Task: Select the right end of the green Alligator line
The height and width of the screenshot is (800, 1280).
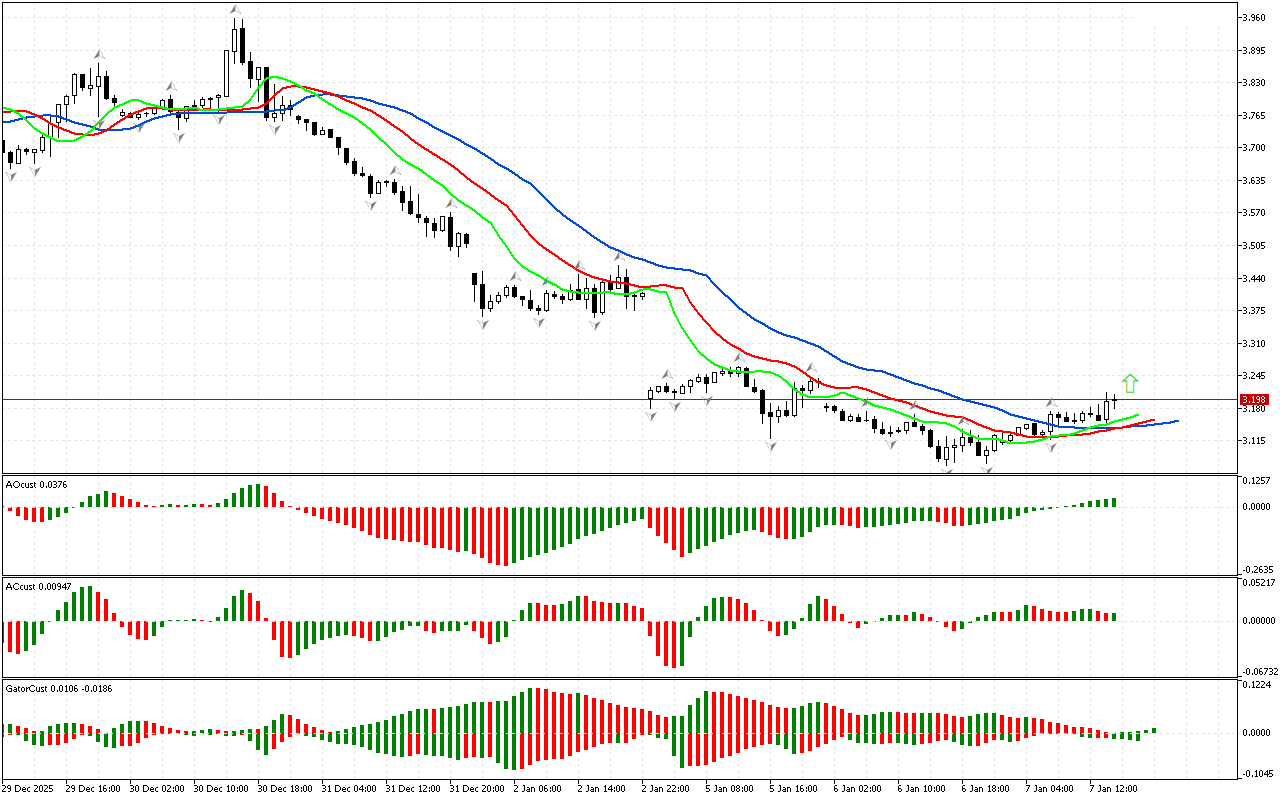Action: click(1137, 414)
